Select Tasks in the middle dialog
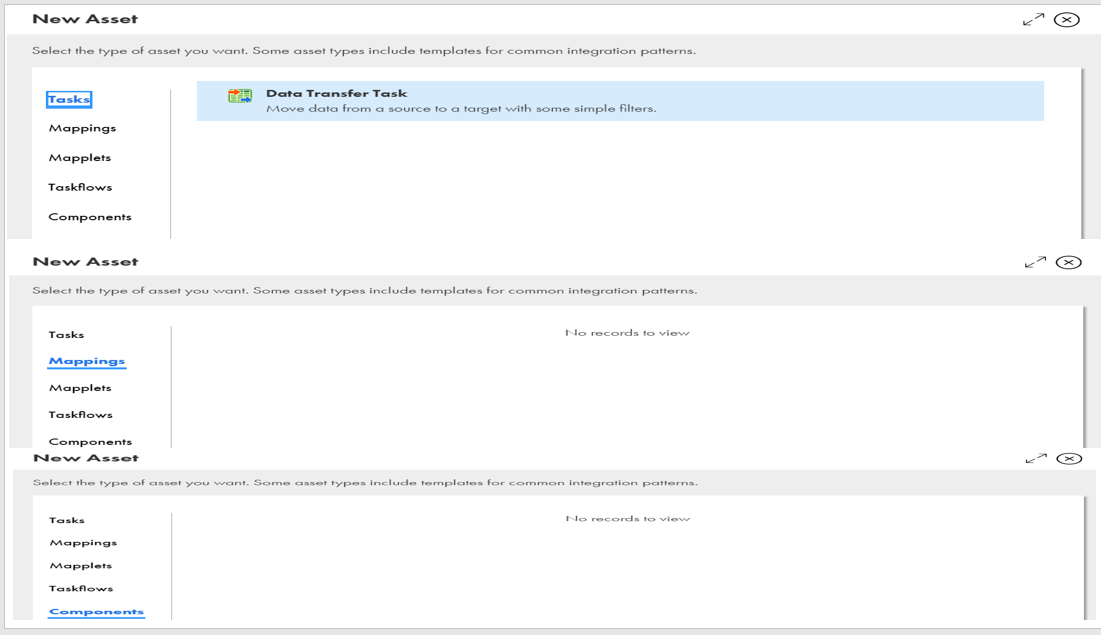This screenshot has height=635, width=1101. click(x=66, y=335)
